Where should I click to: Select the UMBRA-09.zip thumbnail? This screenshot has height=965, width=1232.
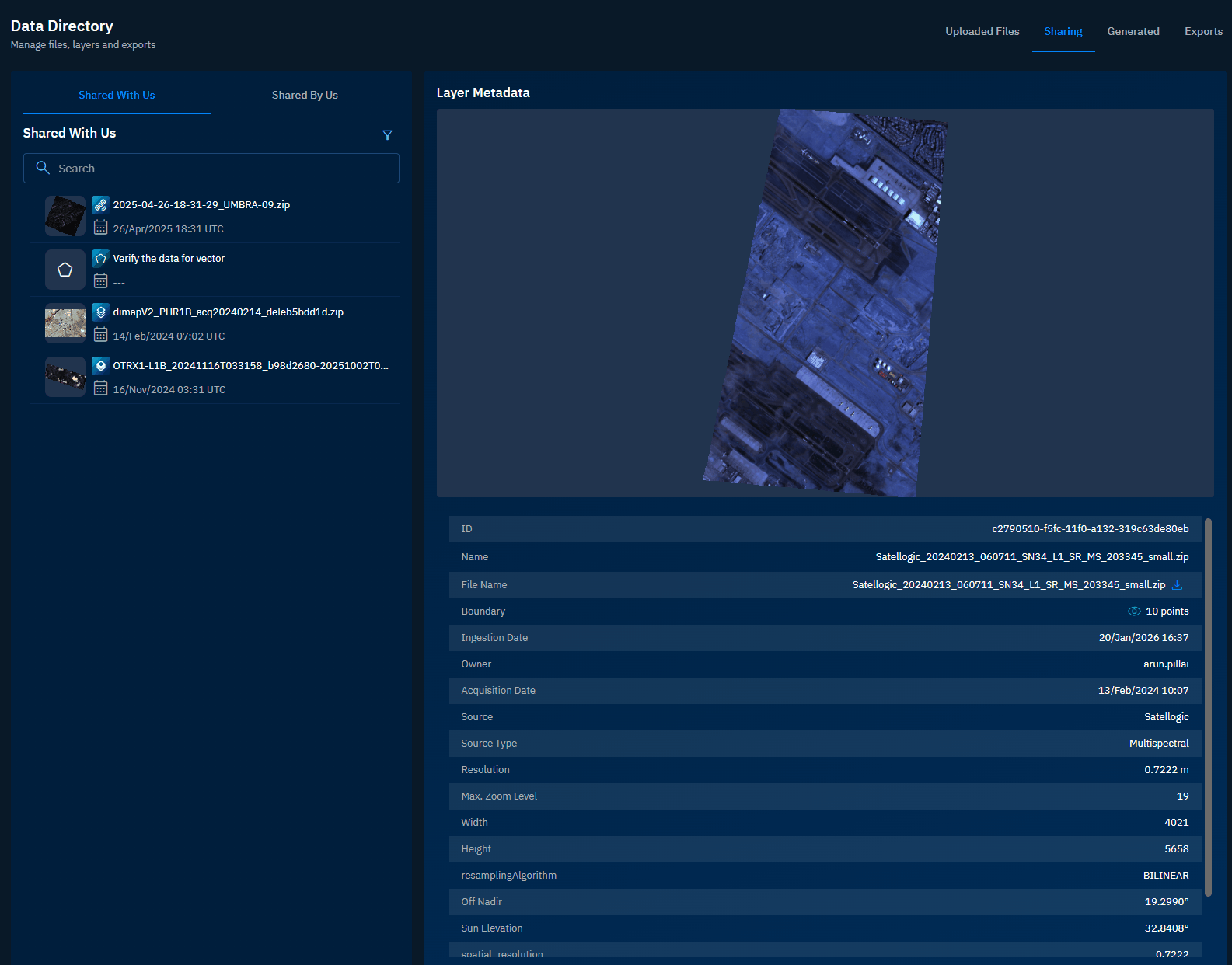point(65,216)
